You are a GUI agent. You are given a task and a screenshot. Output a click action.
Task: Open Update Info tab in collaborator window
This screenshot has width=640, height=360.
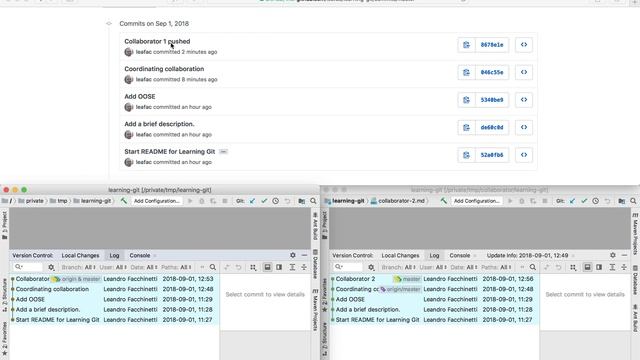point(527,256)
